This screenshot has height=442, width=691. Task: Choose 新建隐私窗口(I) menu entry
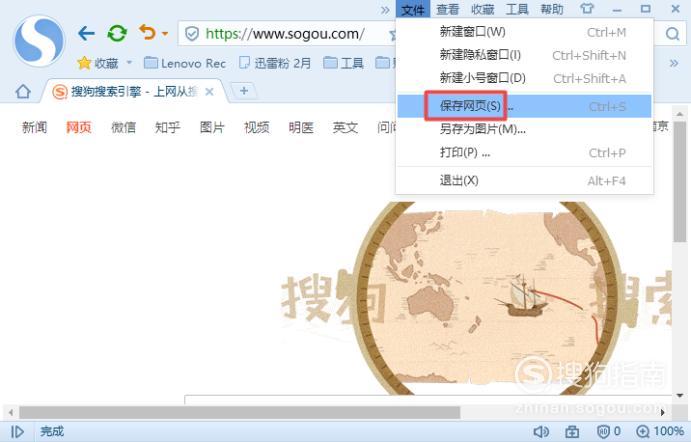click(524, 55)
